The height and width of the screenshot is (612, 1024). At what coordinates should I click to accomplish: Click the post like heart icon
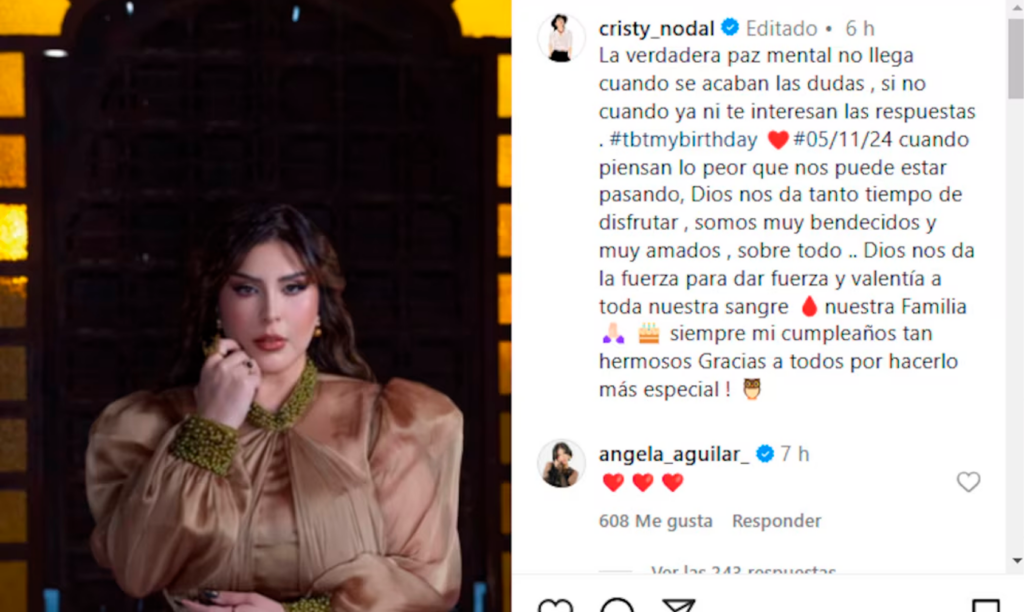click(555, 605)
